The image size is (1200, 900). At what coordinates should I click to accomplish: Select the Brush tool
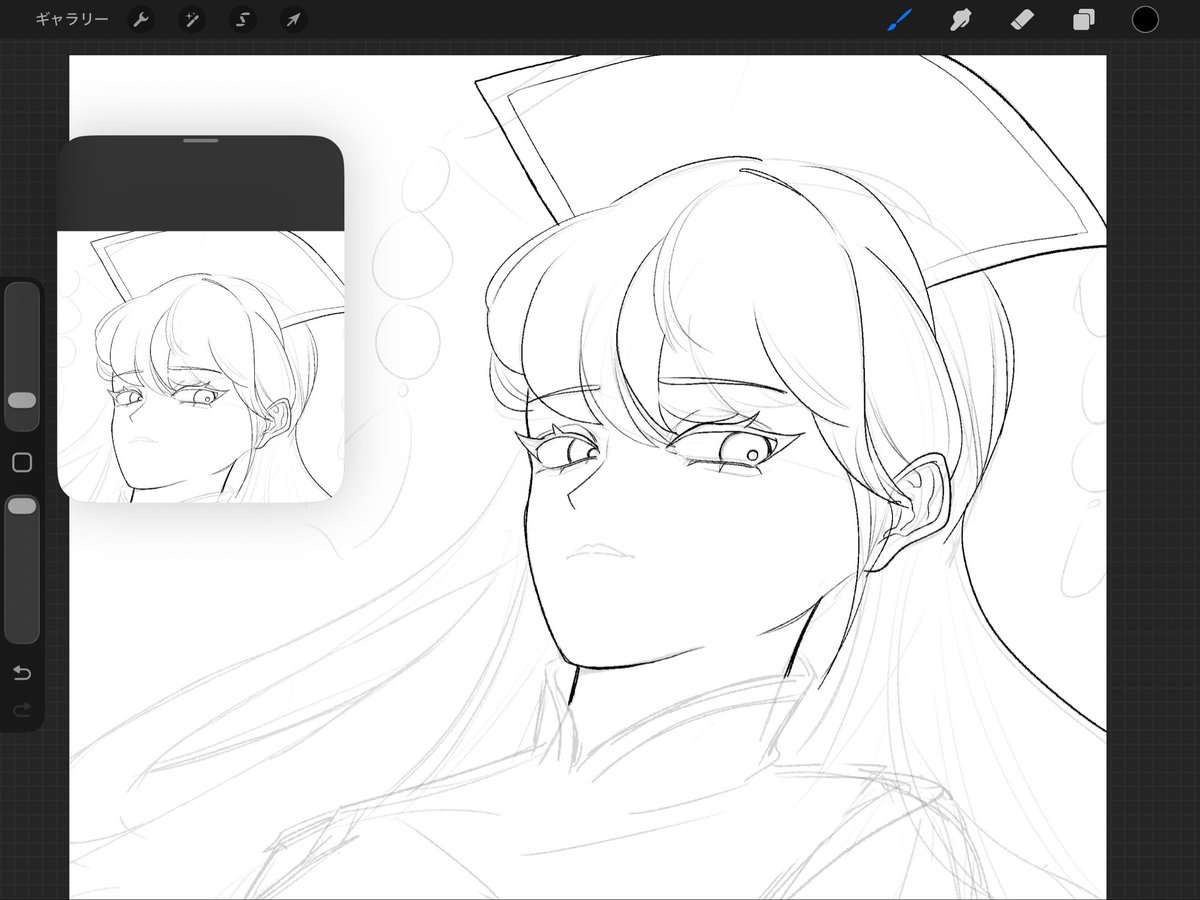(899, 19)
